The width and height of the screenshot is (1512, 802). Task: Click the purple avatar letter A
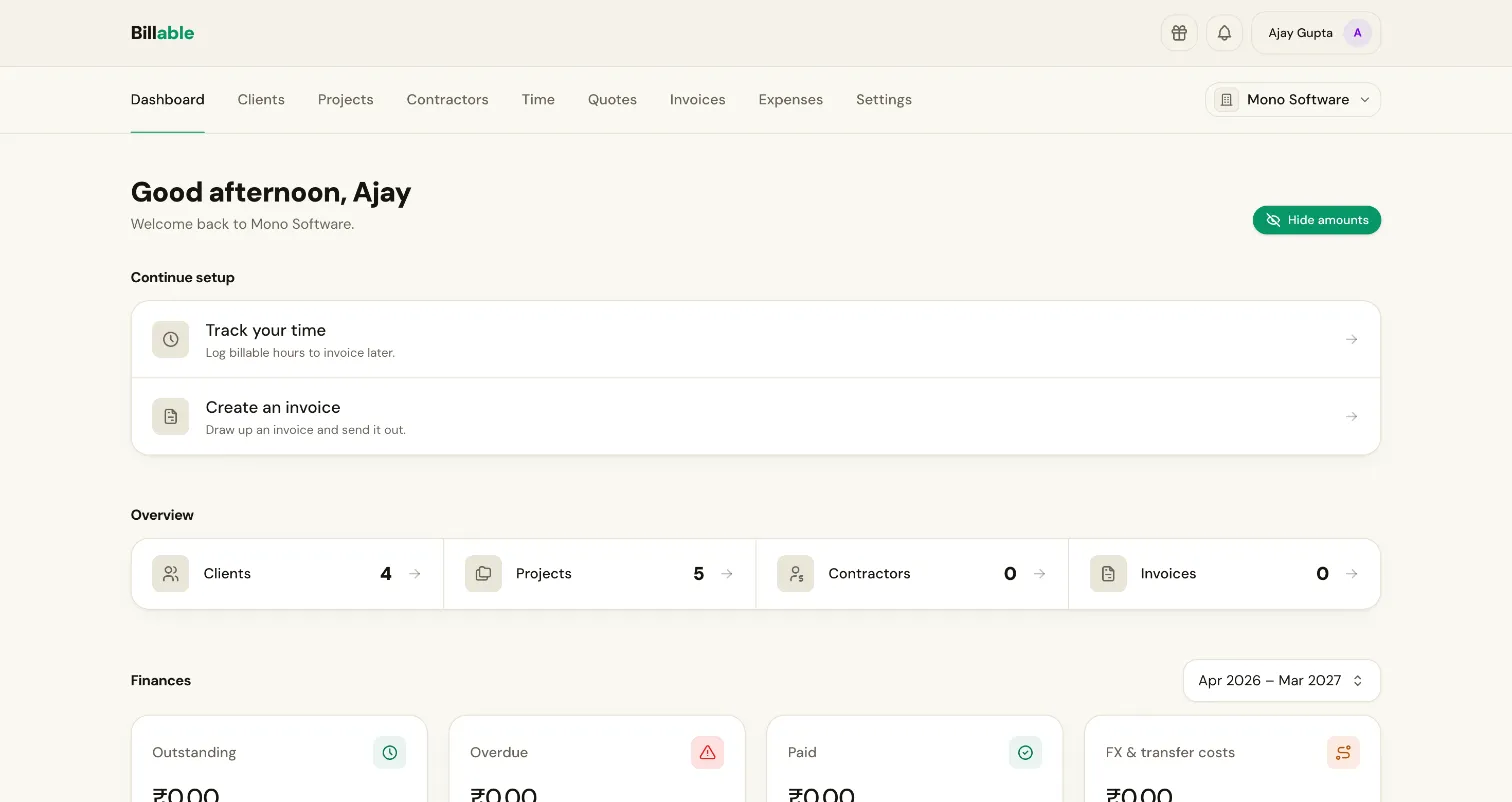1357,33
